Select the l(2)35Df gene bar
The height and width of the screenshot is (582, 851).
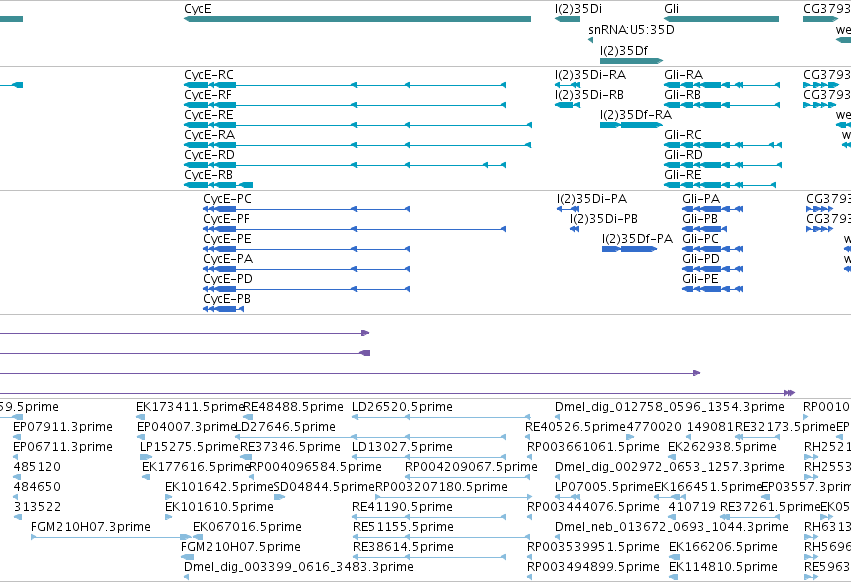(632, 61)
